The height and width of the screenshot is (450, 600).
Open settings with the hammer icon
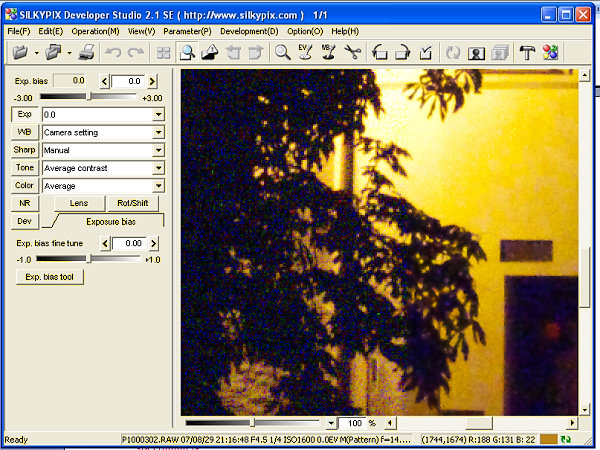527,53
